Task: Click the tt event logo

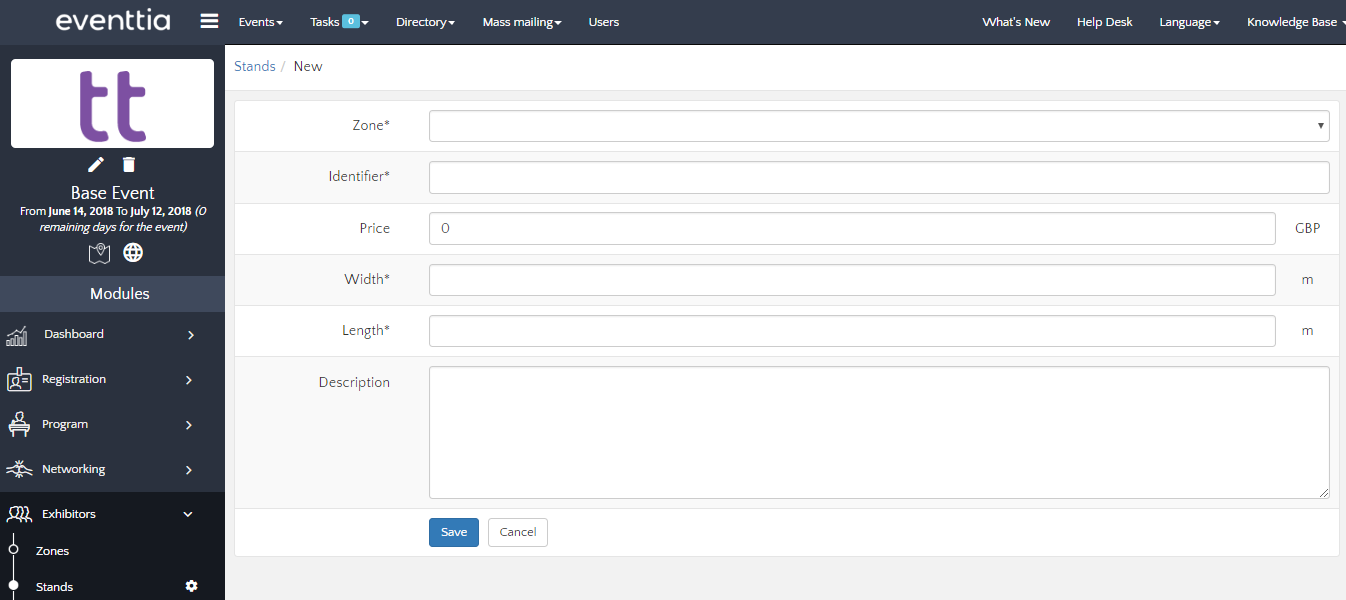Action: [x=112, y=104]
